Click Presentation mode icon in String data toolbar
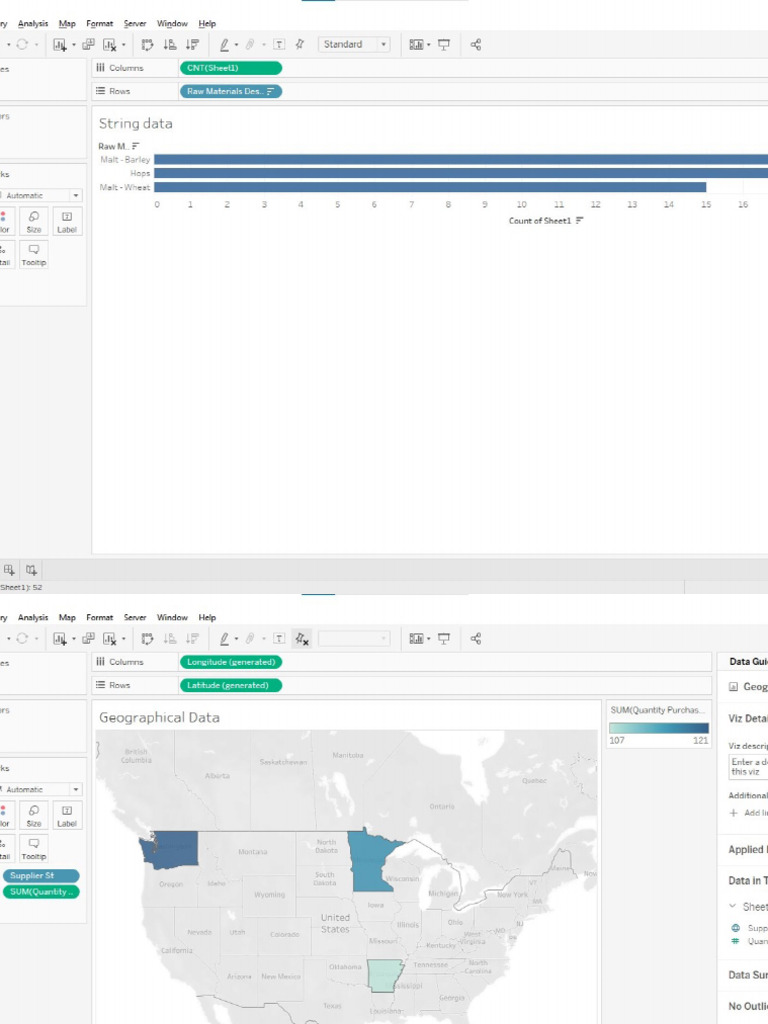768x1024 pixels. pos(443,44)
